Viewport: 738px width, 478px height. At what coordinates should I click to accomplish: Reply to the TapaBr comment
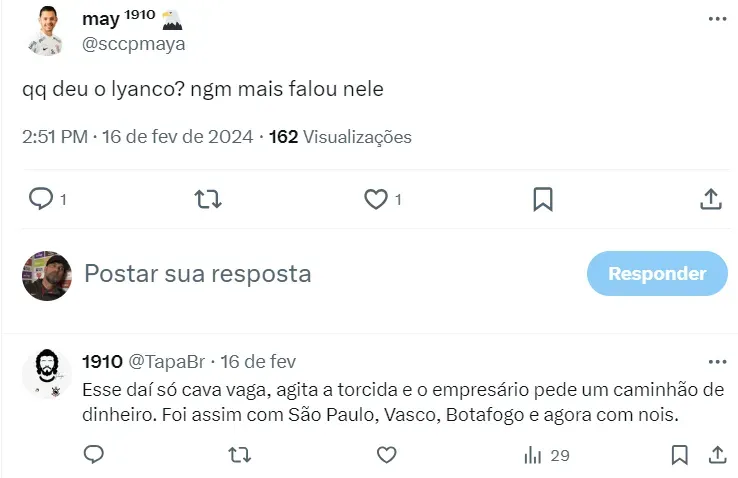pos(93,455)
